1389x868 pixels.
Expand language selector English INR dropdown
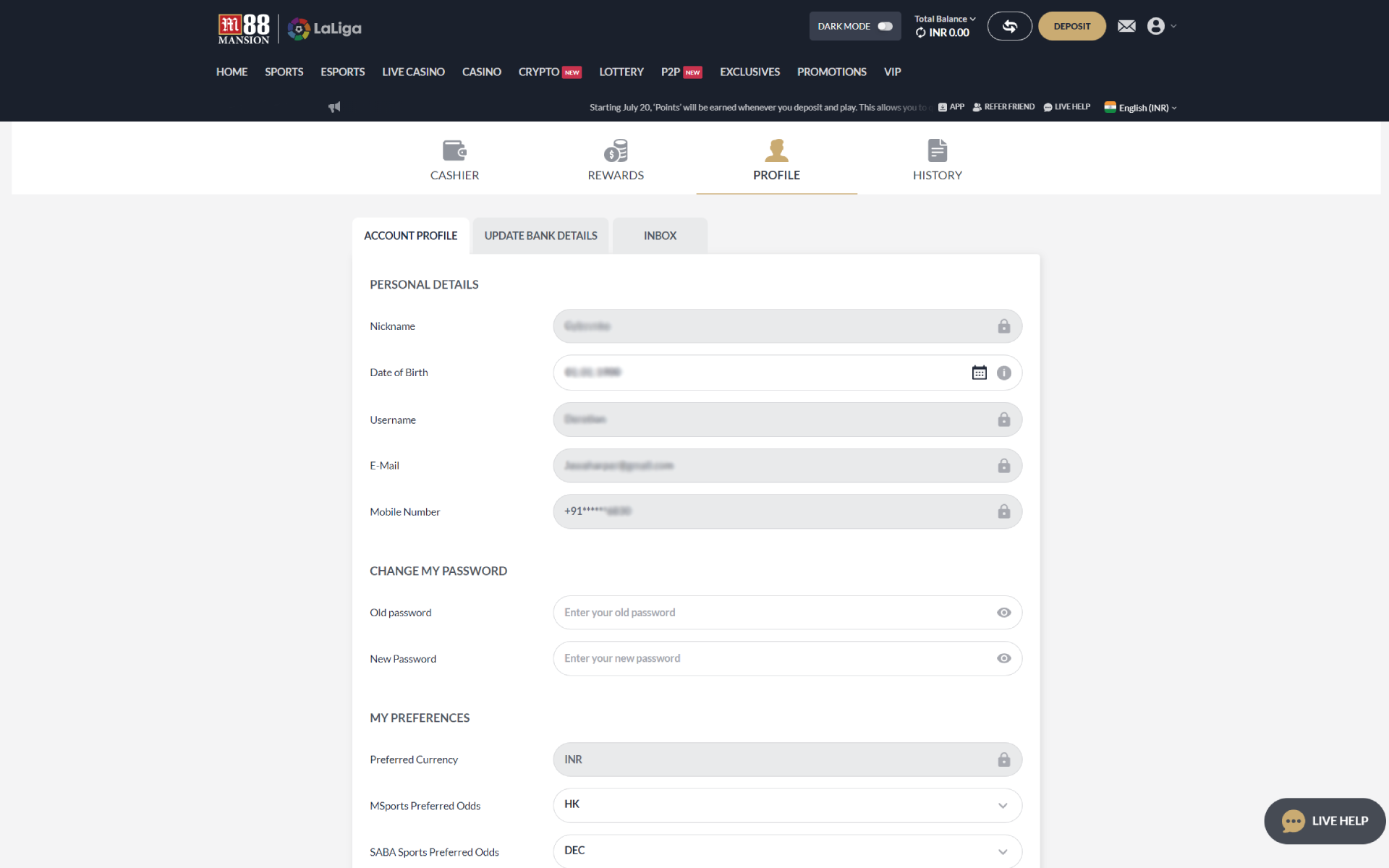click(1142, 107)
